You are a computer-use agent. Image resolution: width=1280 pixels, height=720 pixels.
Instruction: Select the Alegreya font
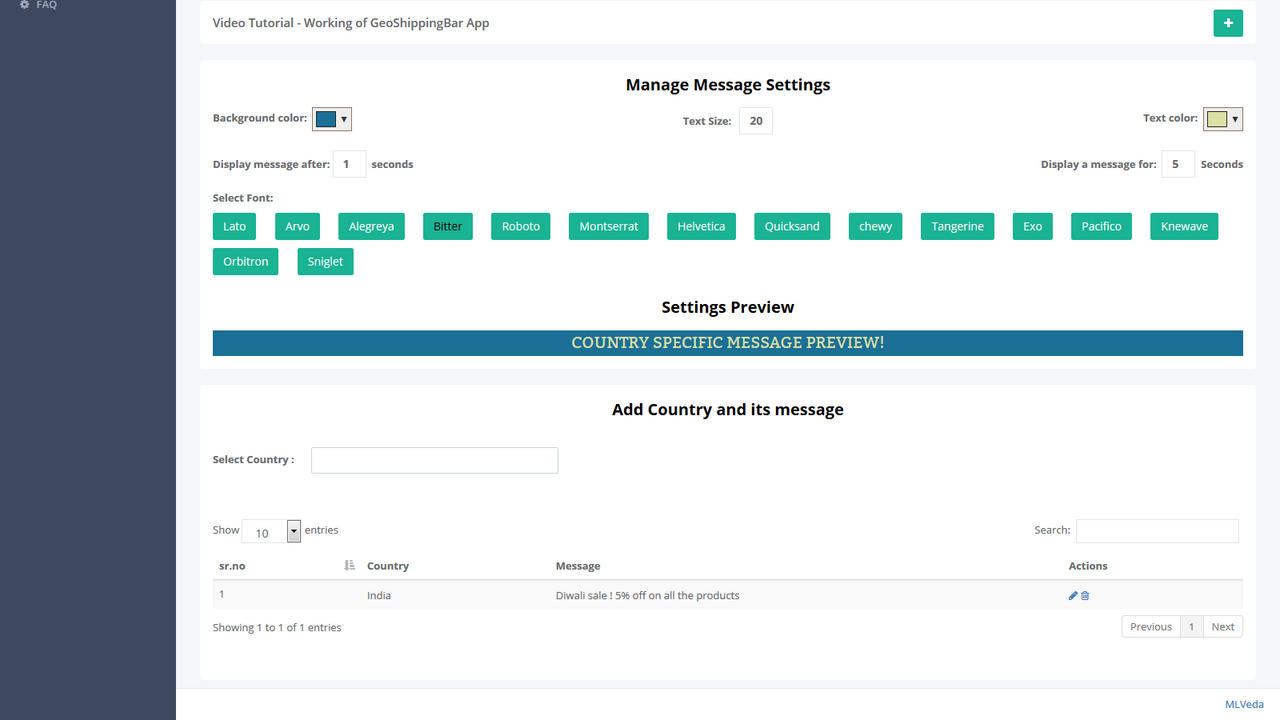click(x=371, y=226)
